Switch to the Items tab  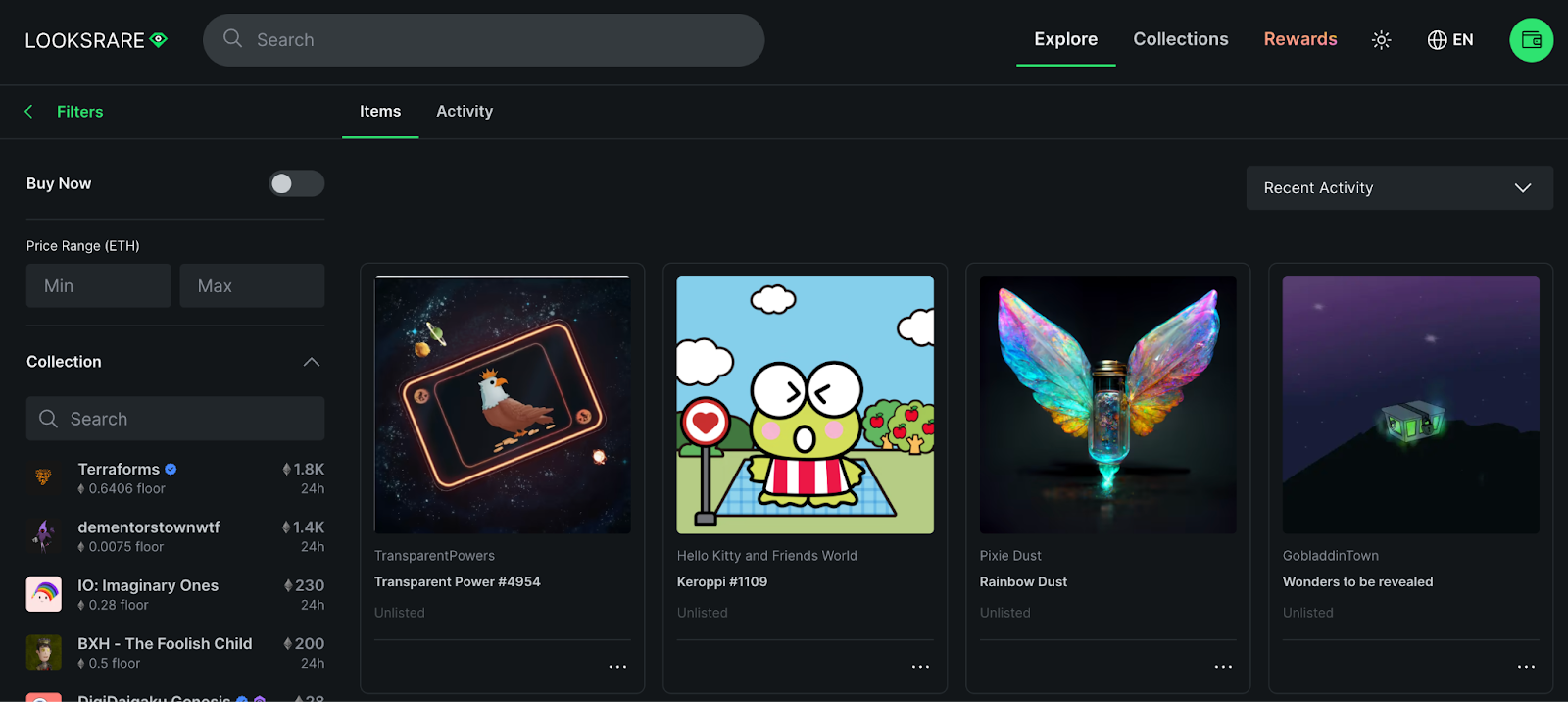point(380,112)
